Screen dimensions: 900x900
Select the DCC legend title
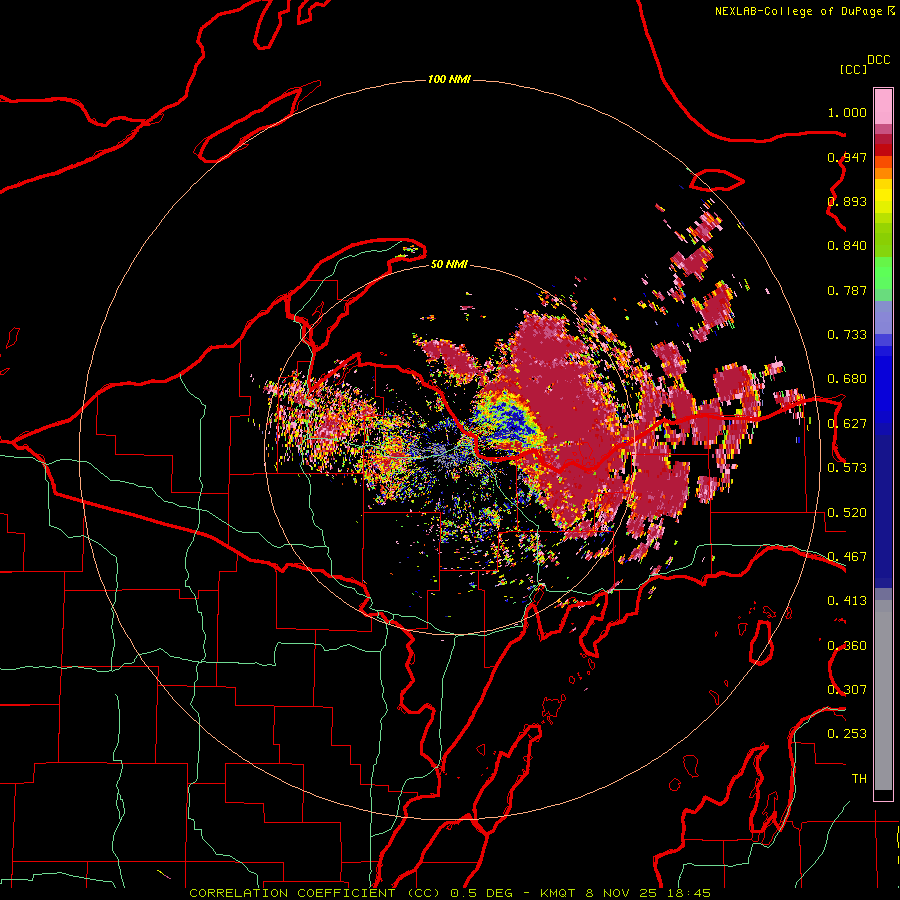coord(878,60)
